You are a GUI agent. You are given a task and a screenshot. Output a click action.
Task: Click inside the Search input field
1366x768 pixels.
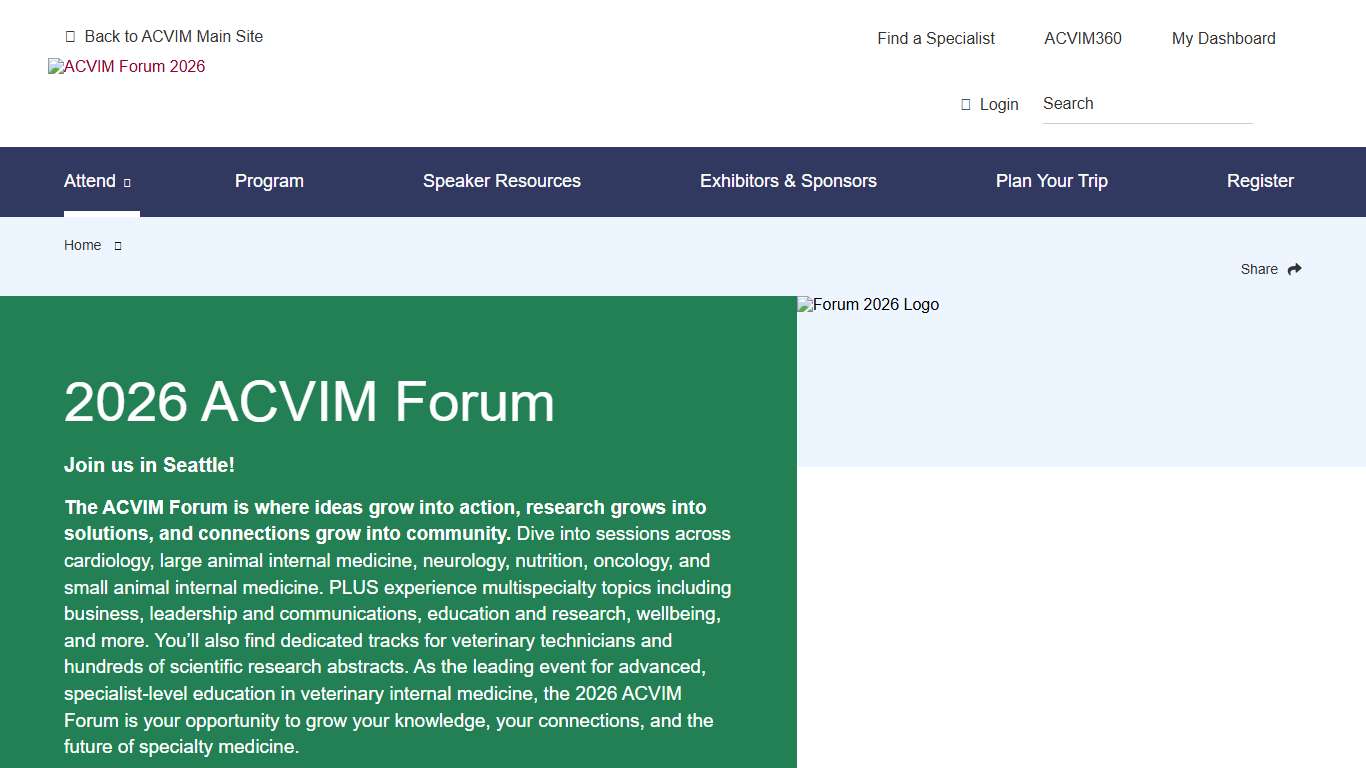[1145, 103]
